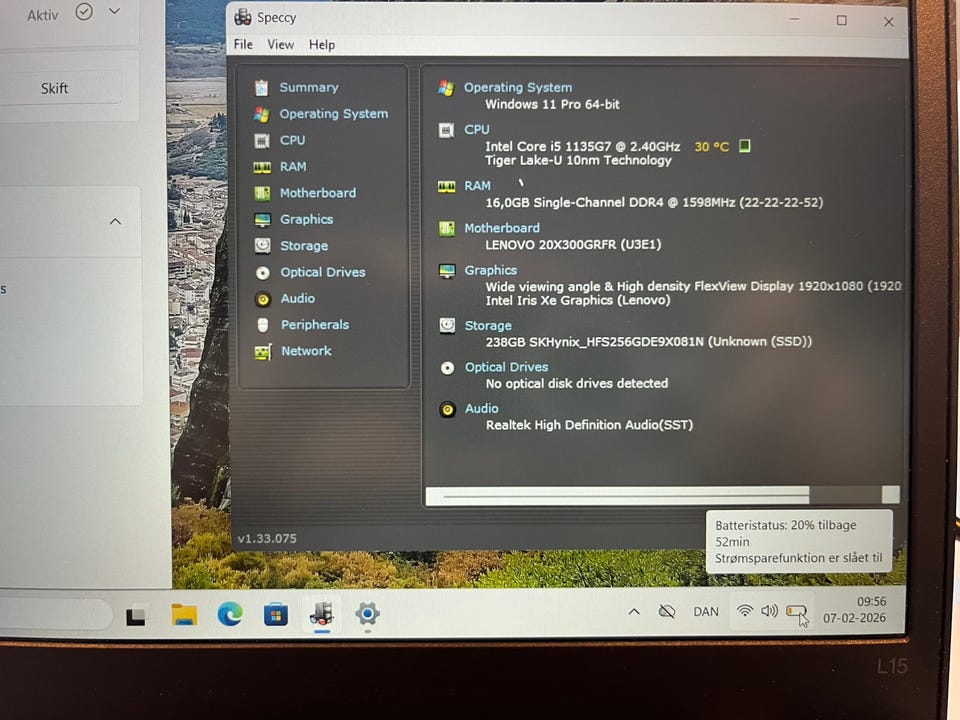Select the text LENOVO 20X300GRFR (U3E1)
The height and width of the screenshot is (720, 960).
573,245
